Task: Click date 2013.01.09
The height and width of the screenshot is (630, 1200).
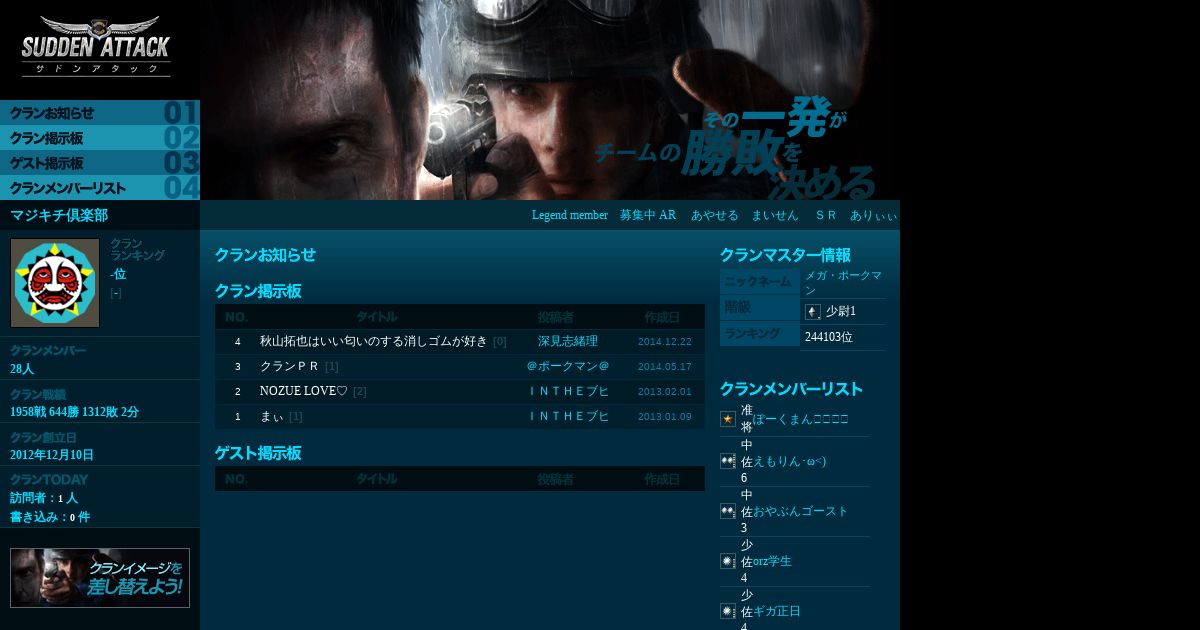Action: (665, 417)
